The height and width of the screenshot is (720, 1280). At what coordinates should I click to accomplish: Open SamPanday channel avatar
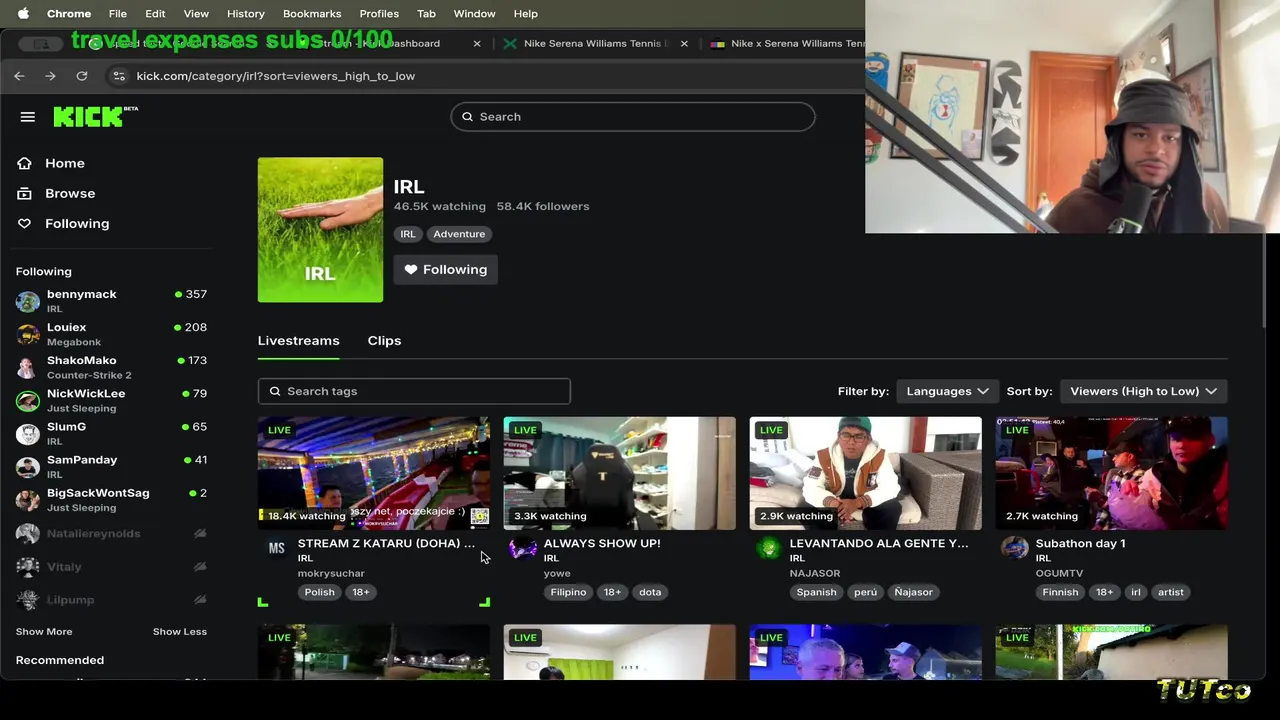pos(28,466)
